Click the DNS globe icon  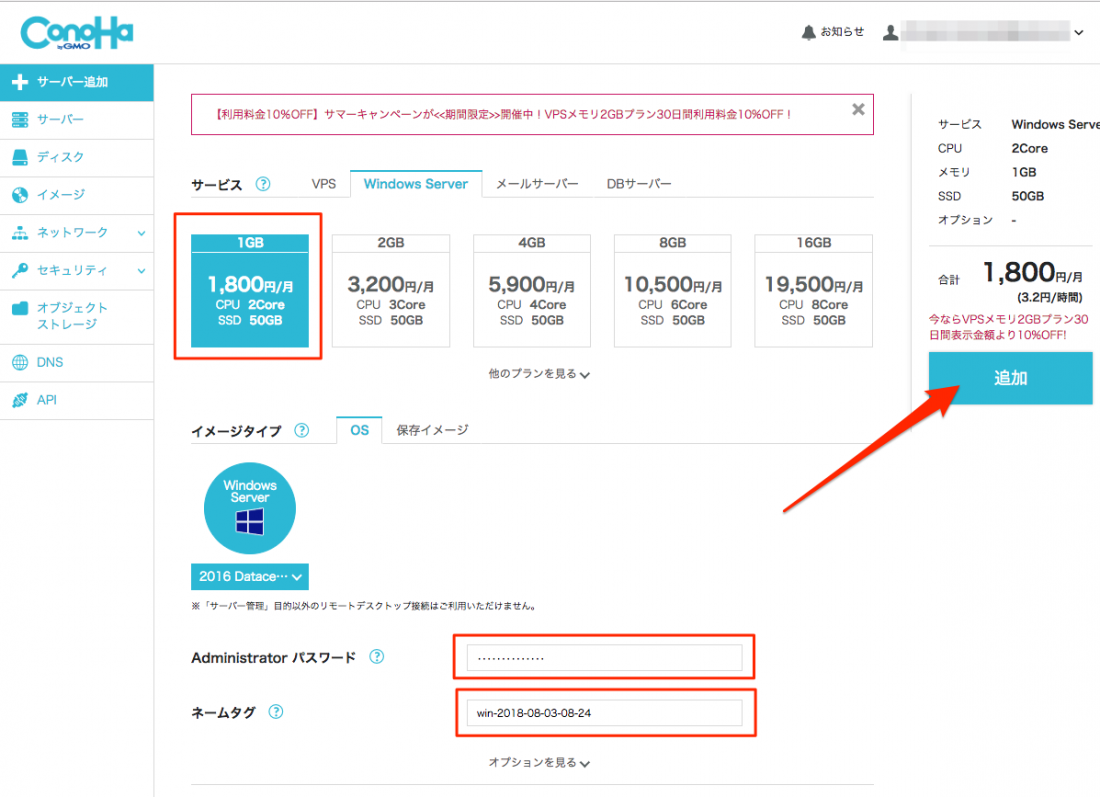click(20, 363)
